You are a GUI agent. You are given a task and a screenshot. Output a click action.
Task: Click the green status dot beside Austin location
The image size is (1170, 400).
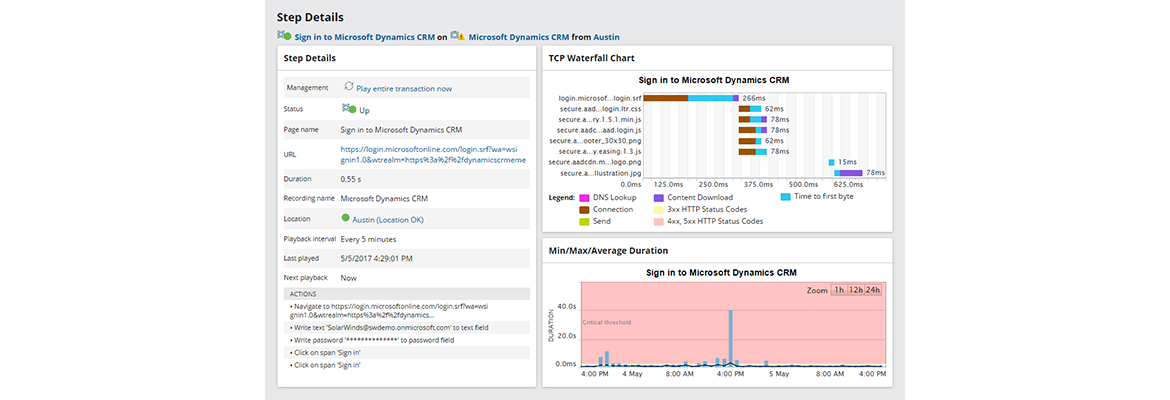pos(345,219)
